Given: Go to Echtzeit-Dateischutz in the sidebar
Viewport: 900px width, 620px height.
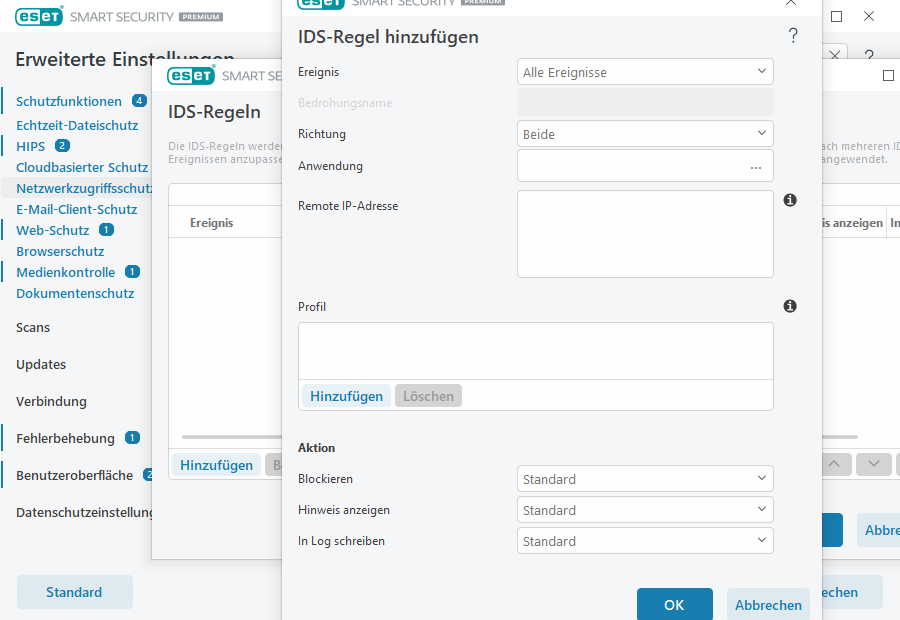Looking at the screenshot, I should tap(77, 125).
